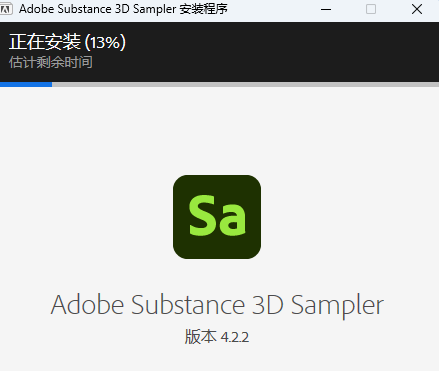This screenshot has height=371, width=439.
Task: Click the empty dark header banner area
Action: pyautogui.click(x=283, y=52)
